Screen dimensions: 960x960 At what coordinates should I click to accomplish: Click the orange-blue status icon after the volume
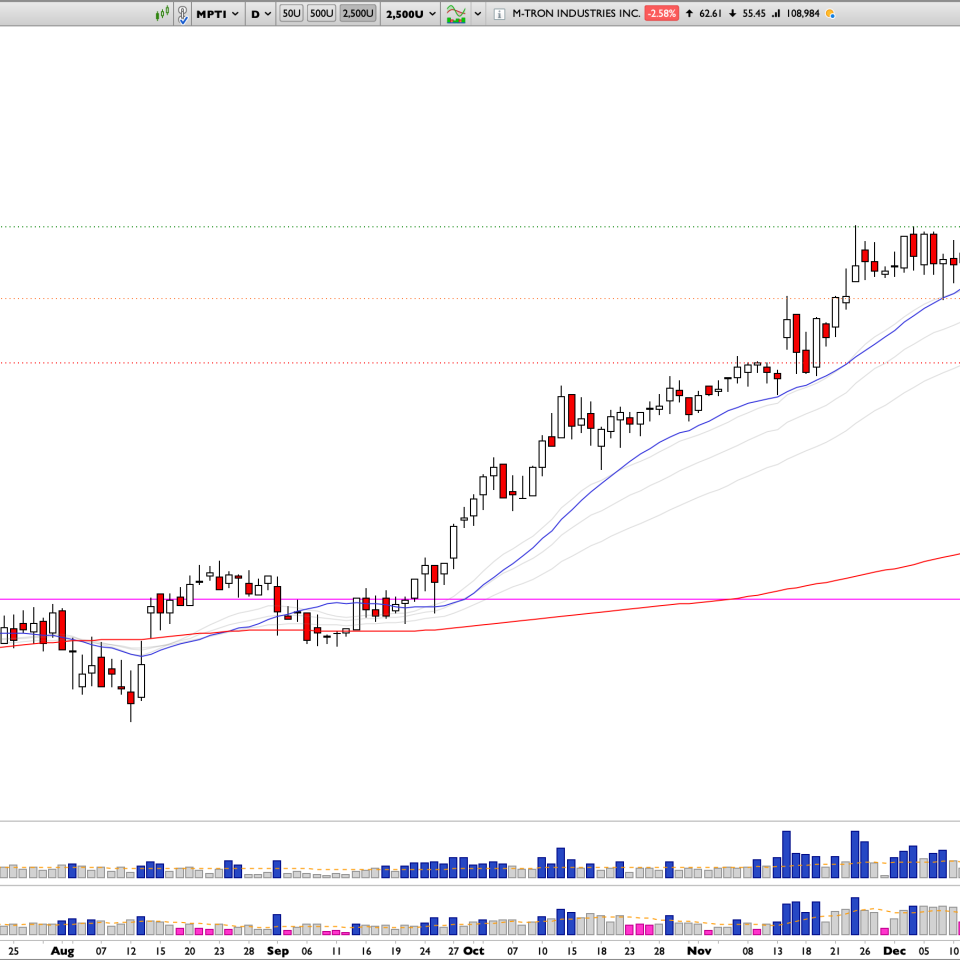click(x=830, y=13)
